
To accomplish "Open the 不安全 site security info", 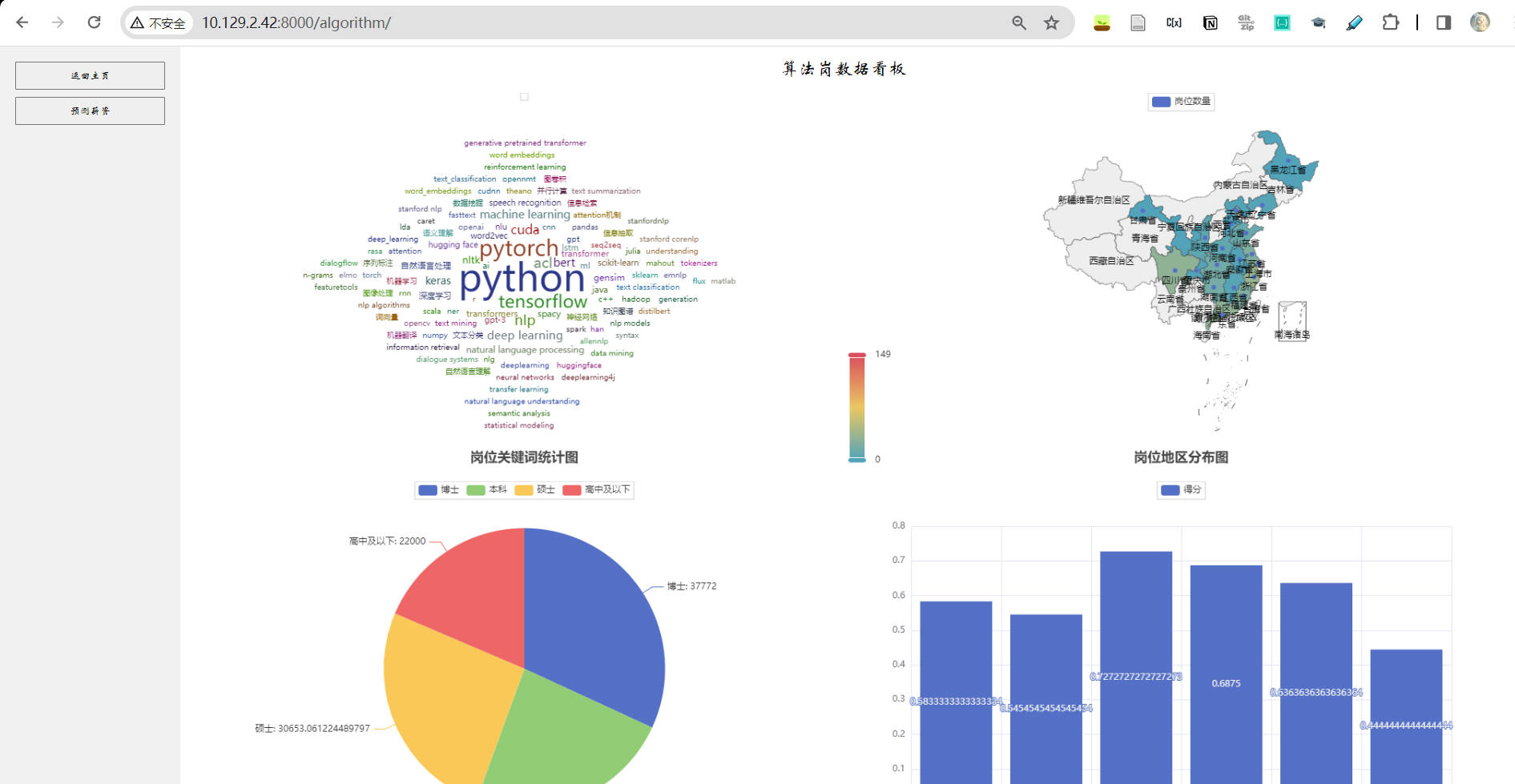I will pos(158,23).
